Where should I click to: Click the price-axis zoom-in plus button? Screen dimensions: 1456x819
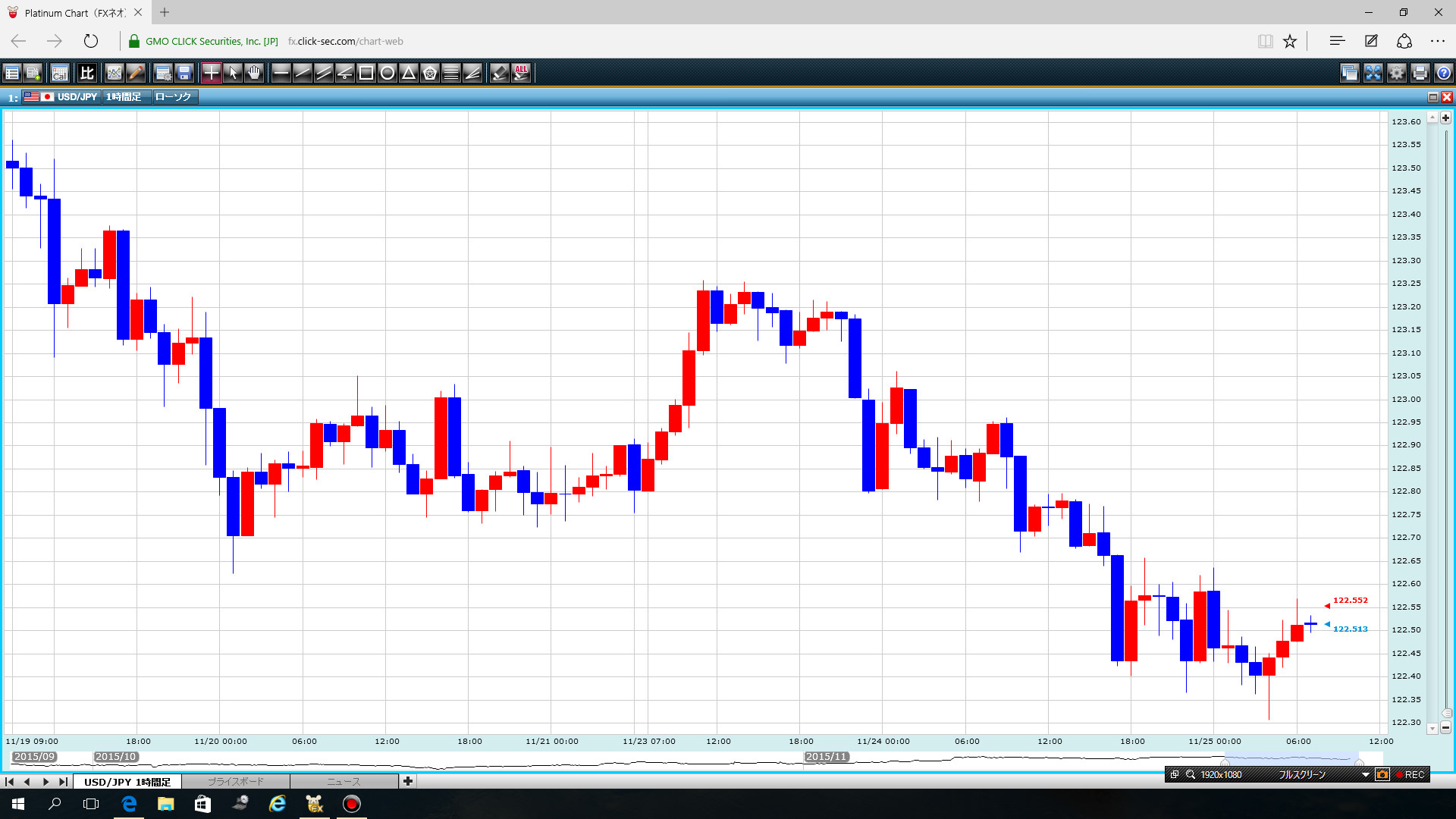click(1445, 118)
